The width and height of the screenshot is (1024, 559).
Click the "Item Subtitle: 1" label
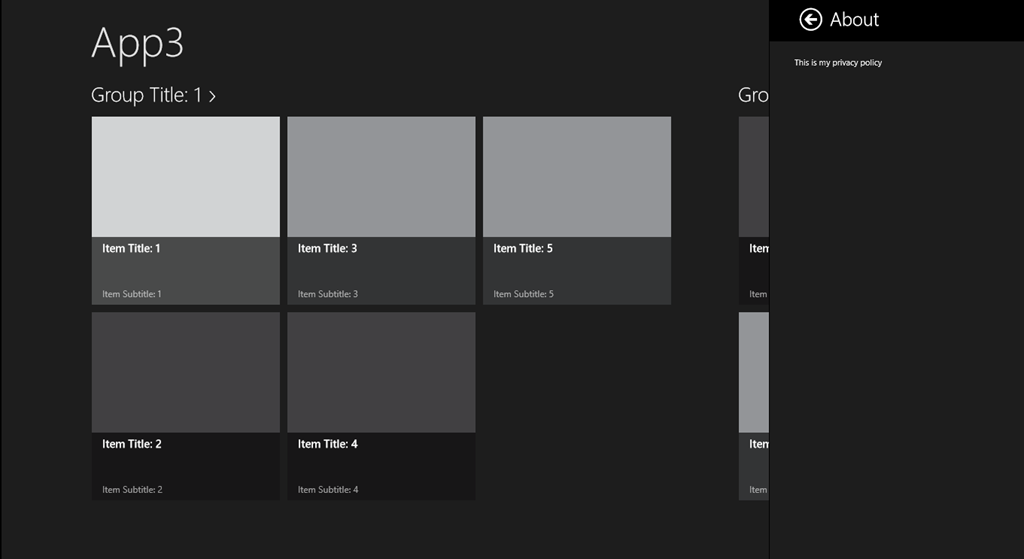[132, 294]
